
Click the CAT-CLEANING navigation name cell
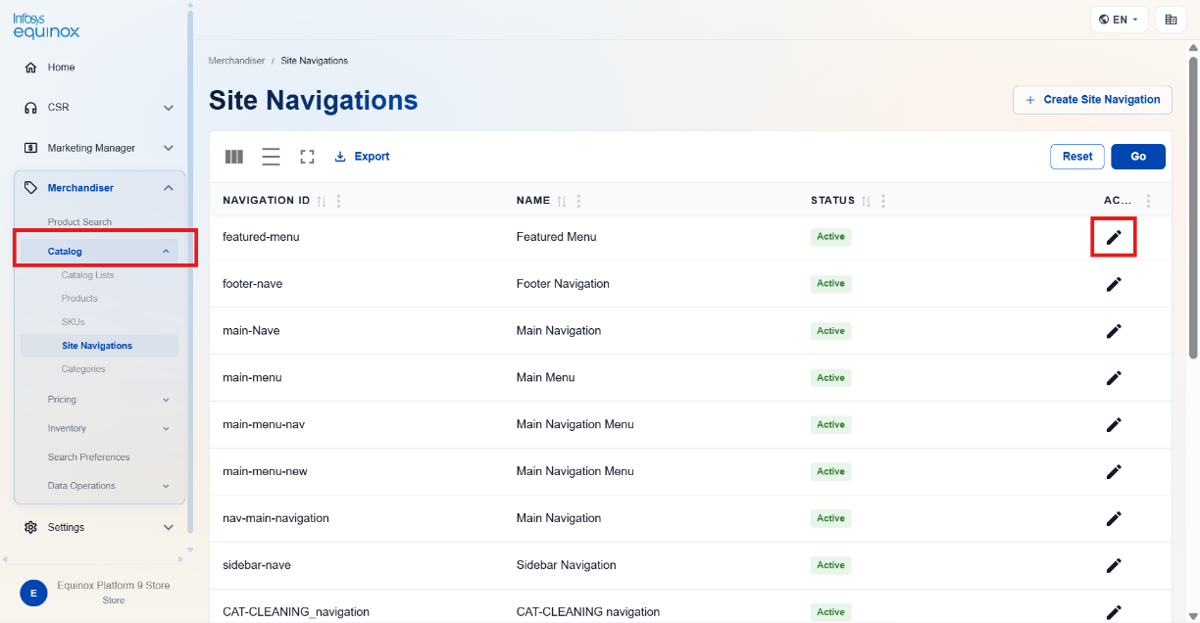(588, 612)
